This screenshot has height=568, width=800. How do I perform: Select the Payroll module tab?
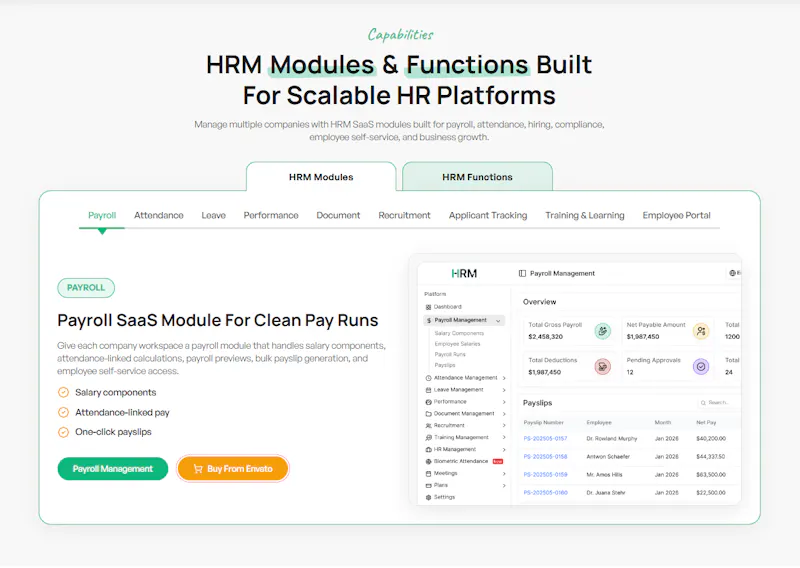click(102, 215)
